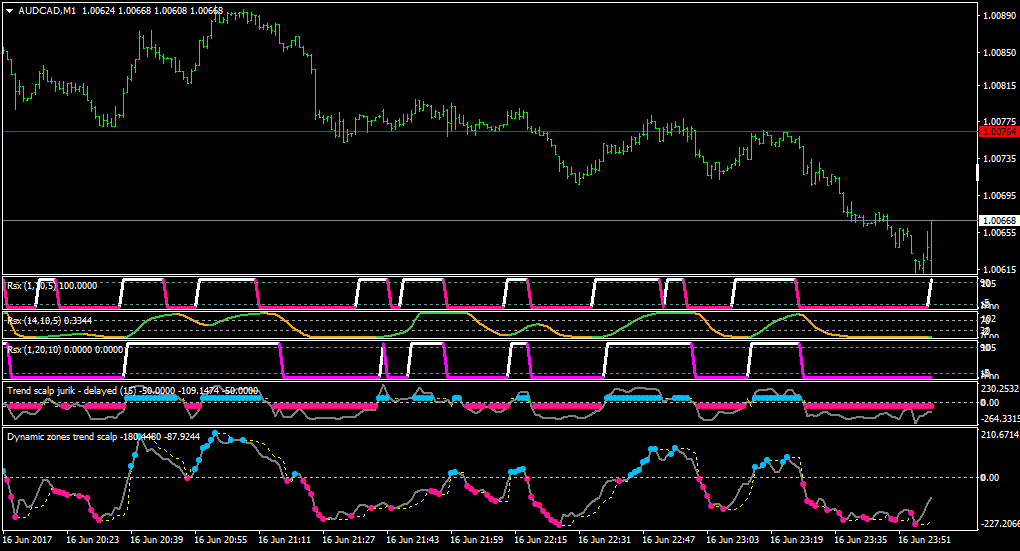
Task: Click the 230.2532 value on Trend scalp scale
Action: (x=1000, y=389)
